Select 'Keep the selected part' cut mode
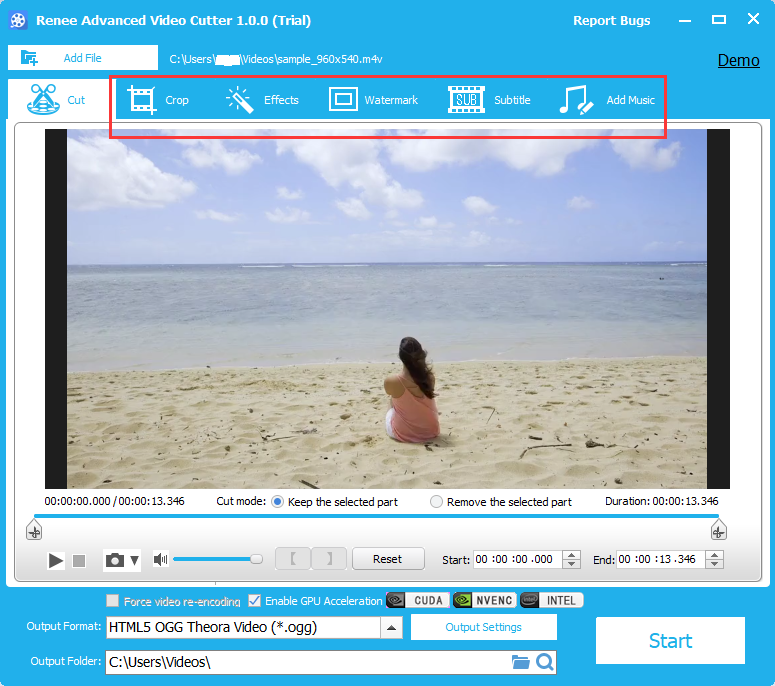Screen dimensions: 775x686 click(277, 502)
